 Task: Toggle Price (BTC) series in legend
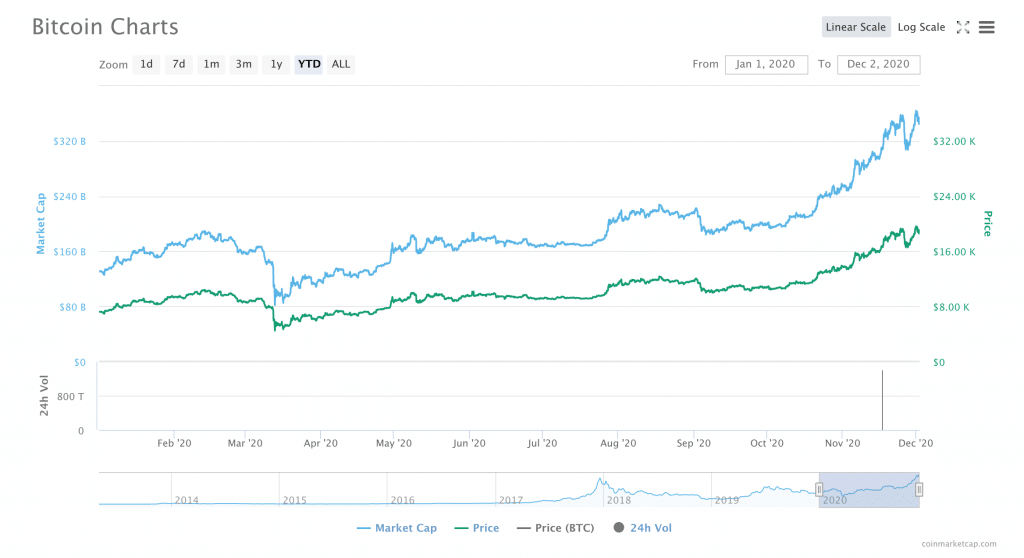555,528
